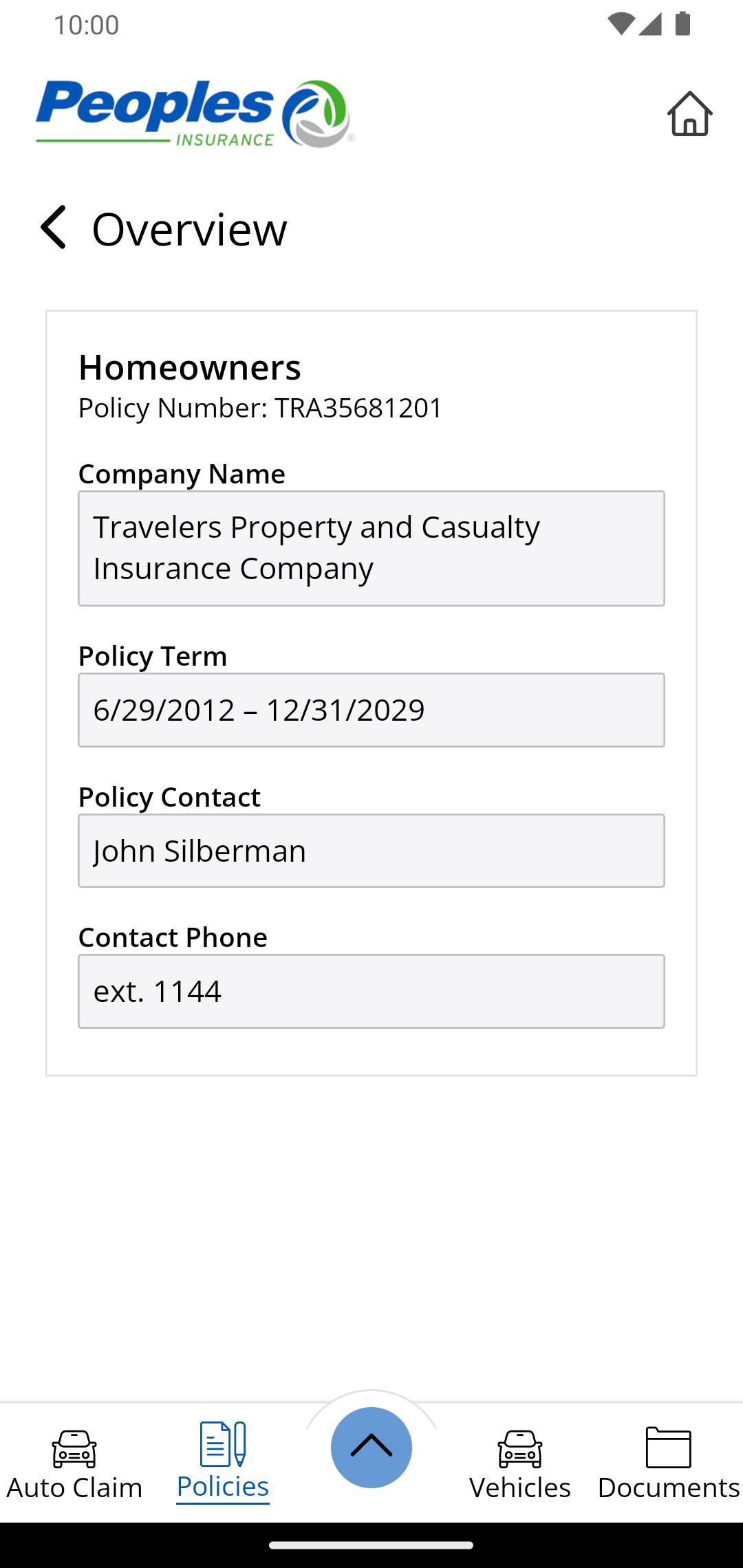Screen dimensions: 743x1568
Task: Switch to the Vehicles tab label
Action: tap(520, 1488)
